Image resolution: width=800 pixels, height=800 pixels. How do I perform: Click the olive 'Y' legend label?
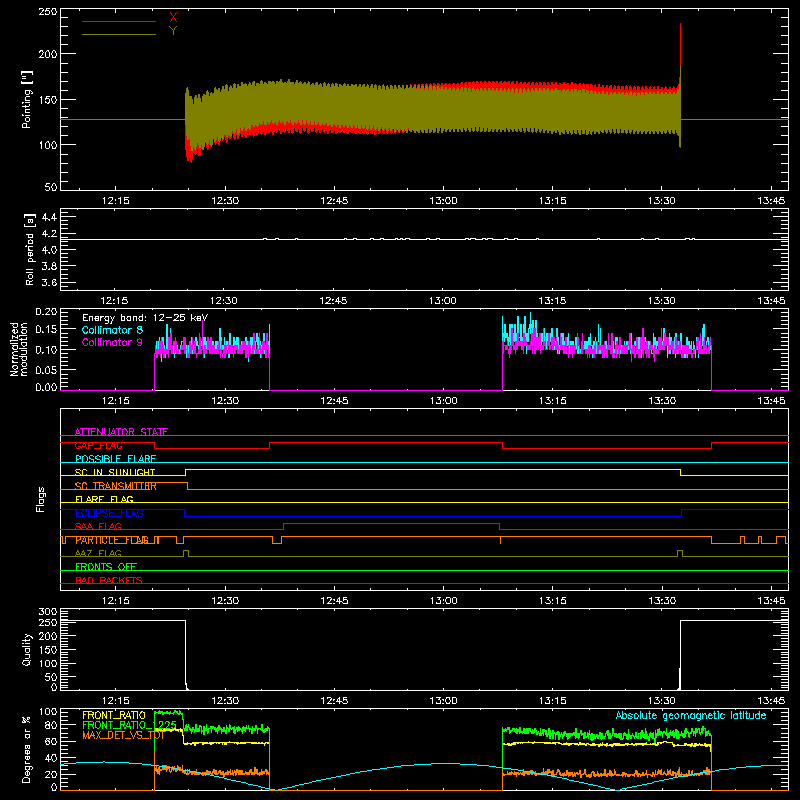pyautogui.click(x=173, y=31)
